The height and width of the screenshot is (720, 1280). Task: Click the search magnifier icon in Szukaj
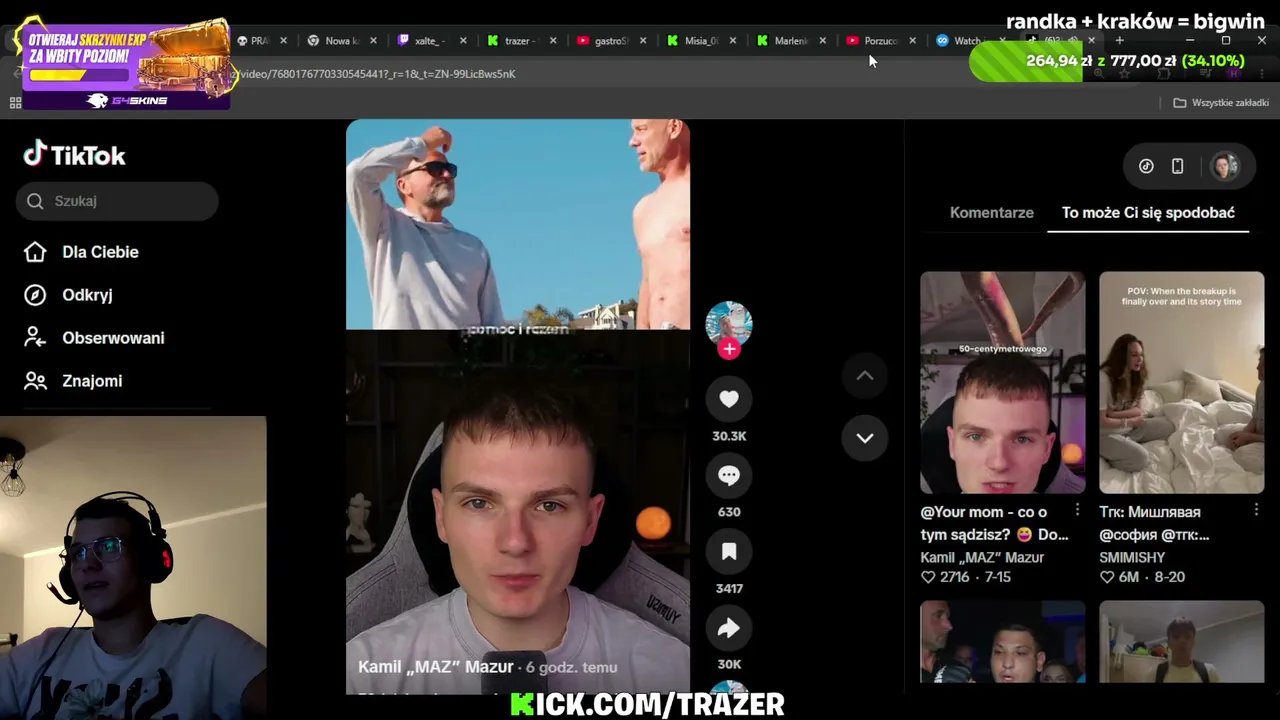(x=35, y=201)
